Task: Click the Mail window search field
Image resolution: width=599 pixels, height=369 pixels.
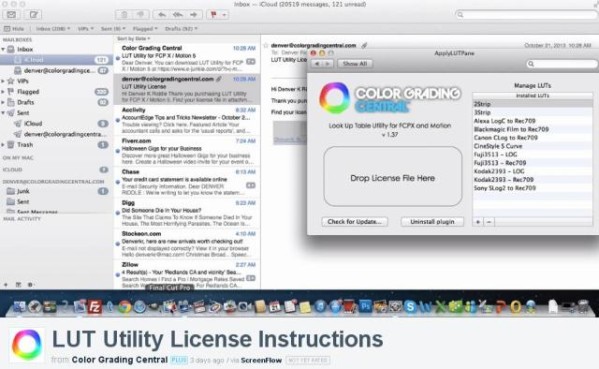Action: (x=526, y=15)
